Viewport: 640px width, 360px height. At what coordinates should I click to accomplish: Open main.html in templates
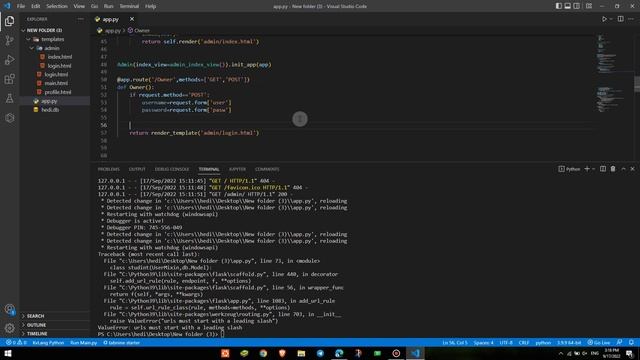pyautogui.click(x=56, y=83)
